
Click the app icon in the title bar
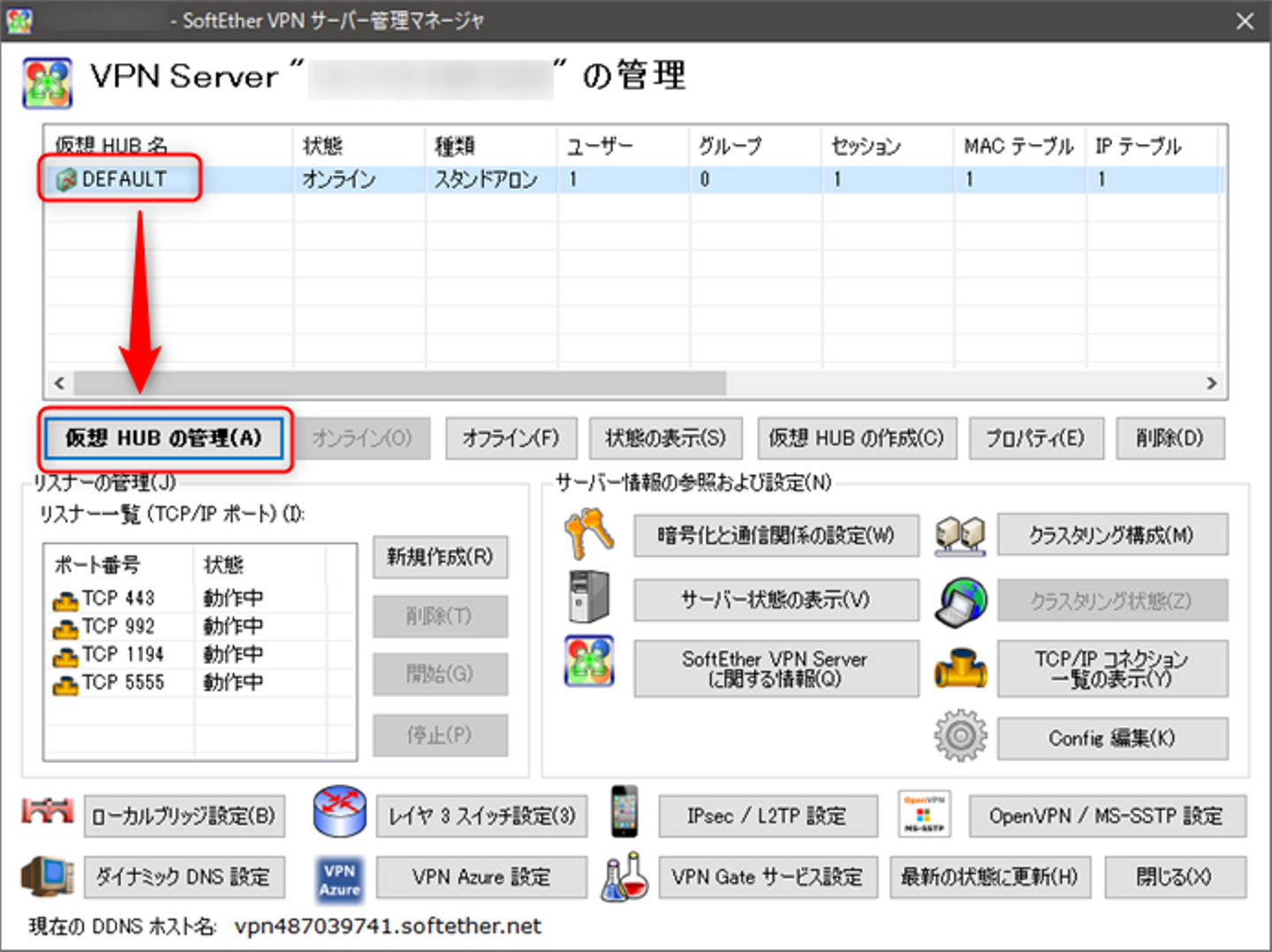[18, 20]
